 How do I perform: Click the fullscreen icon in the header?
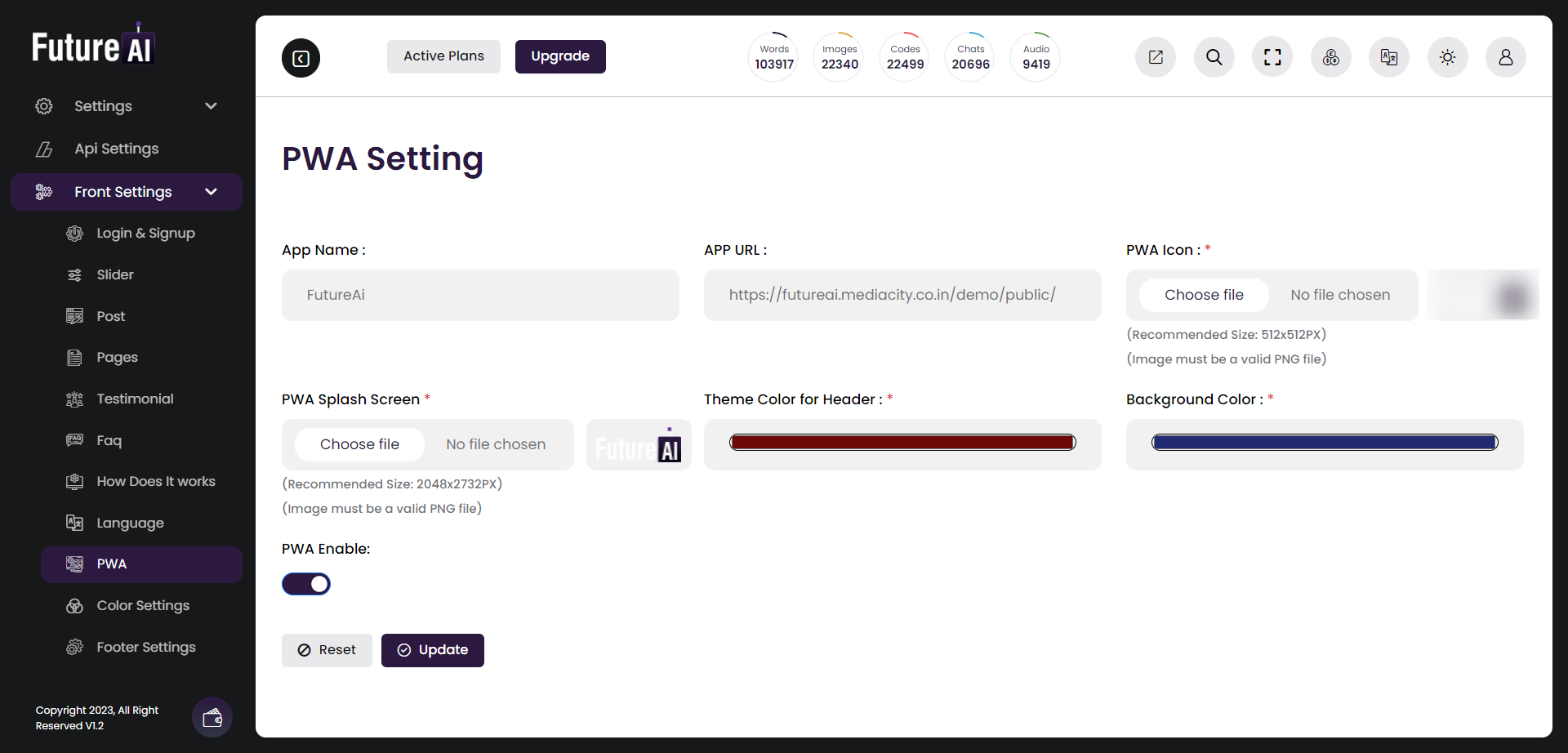1272,57
